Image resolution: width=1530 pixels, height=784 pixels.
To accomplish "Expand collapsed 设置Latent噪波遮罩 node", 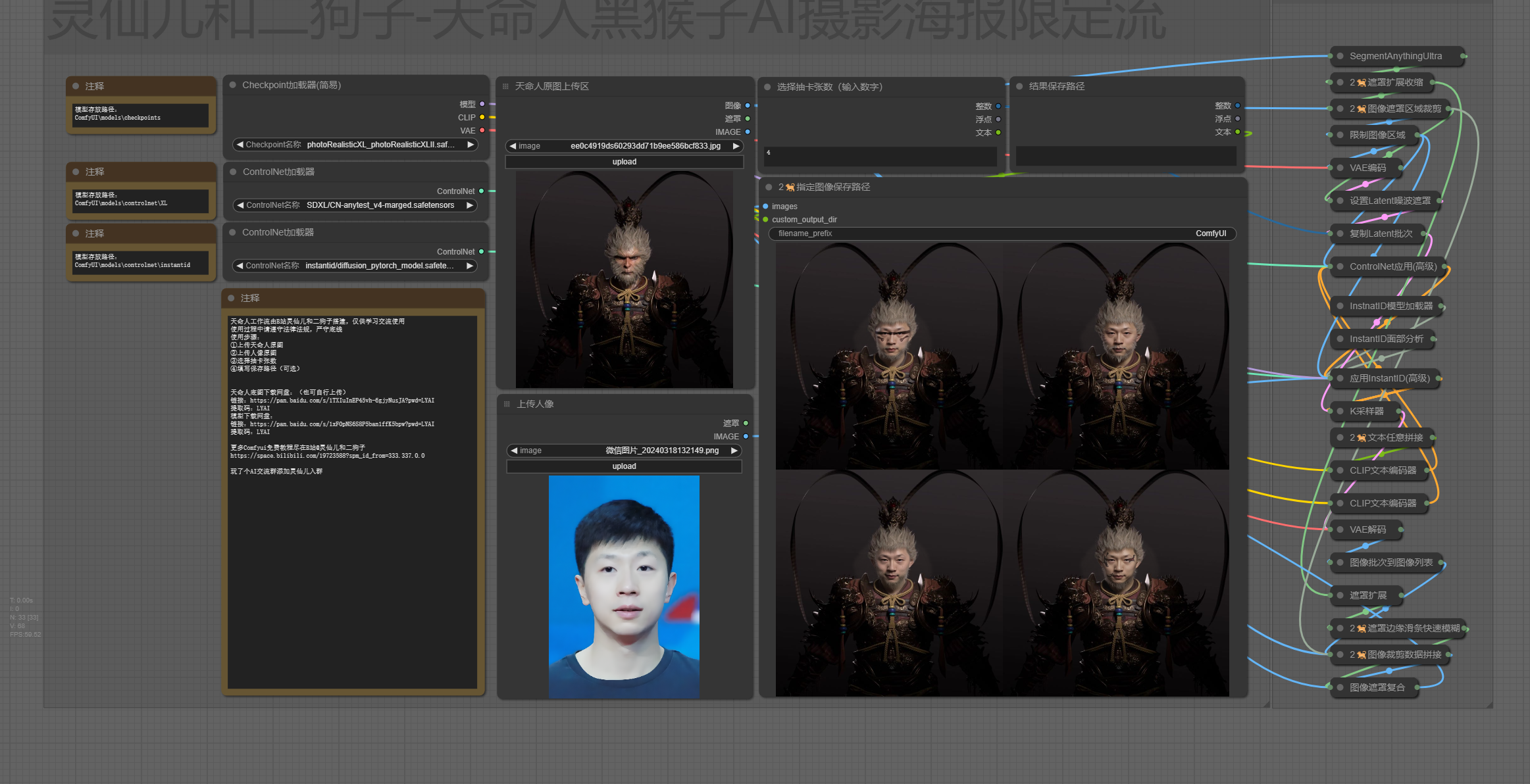I will coord(1340,201).
